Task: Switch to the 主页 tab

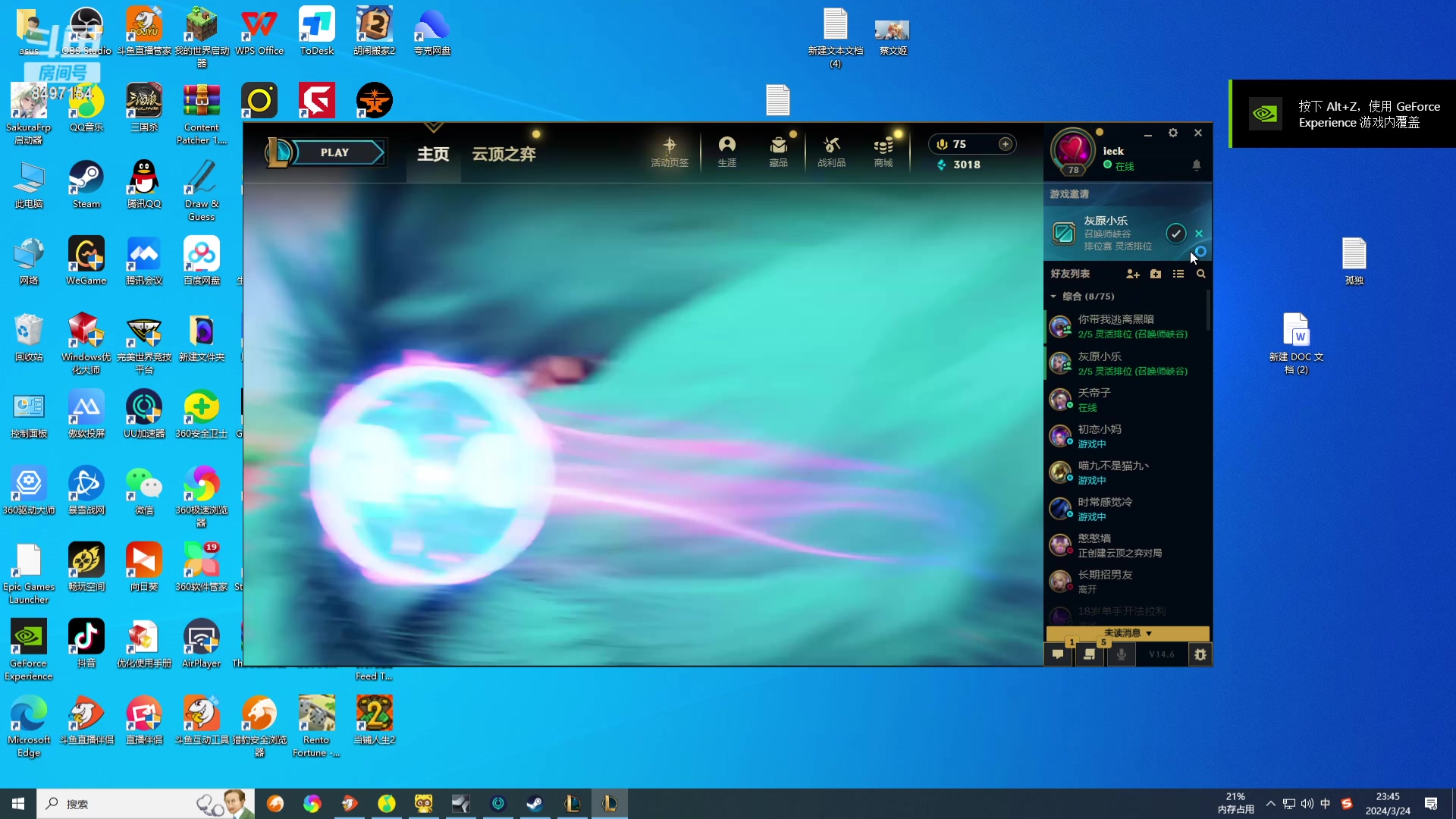Action: (433, 154)
